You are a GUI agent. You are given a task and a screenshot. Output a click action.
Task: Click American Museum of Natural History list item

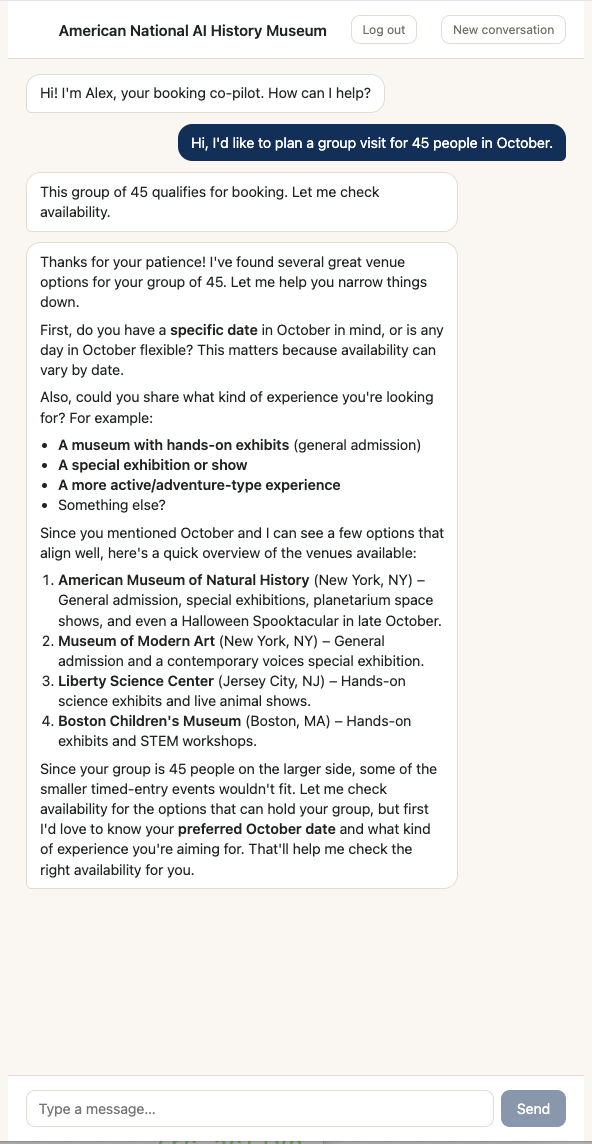click(x=250, y=600)
